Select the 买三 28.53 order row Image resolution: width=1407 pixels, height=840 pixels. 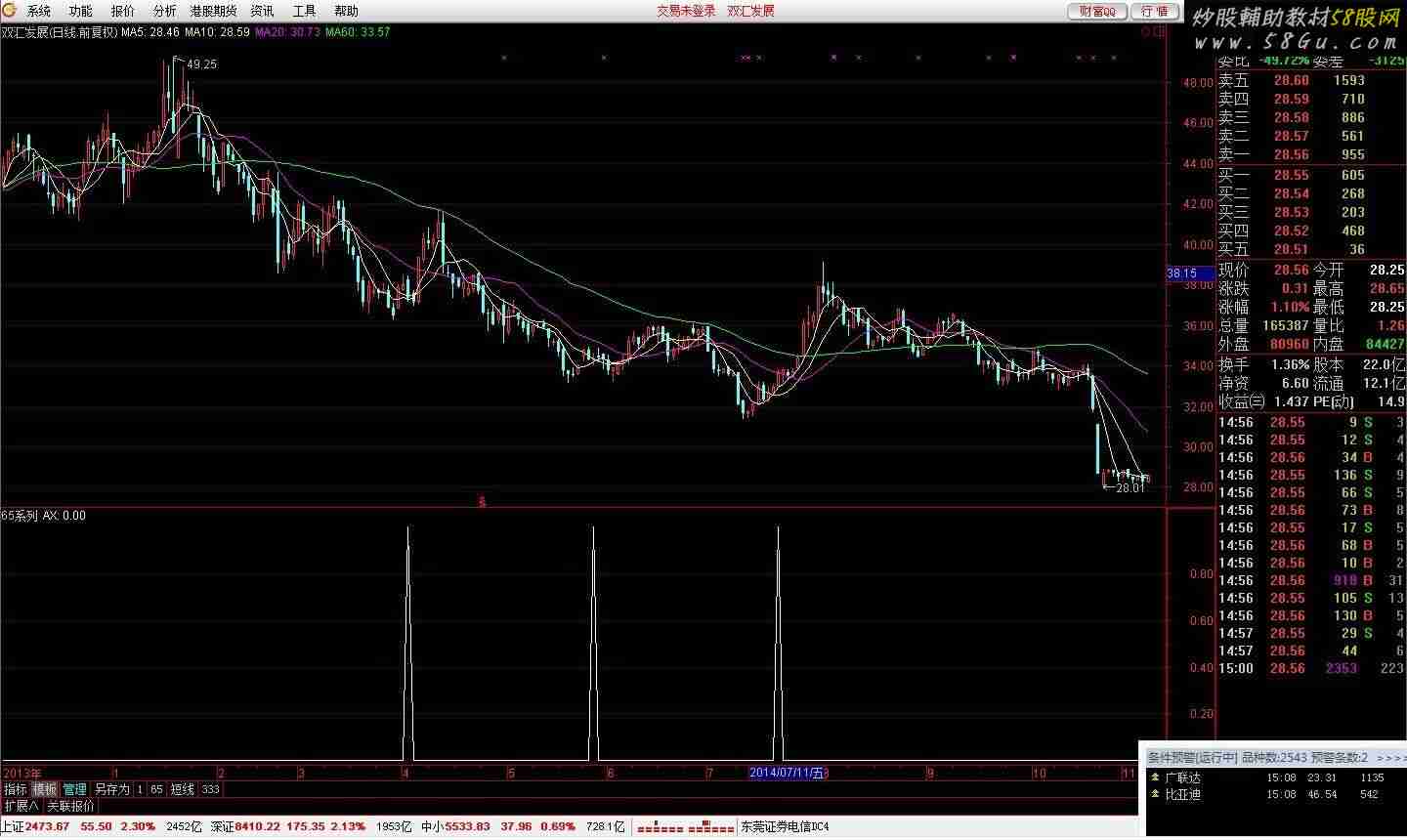[x=1311, y=212]
